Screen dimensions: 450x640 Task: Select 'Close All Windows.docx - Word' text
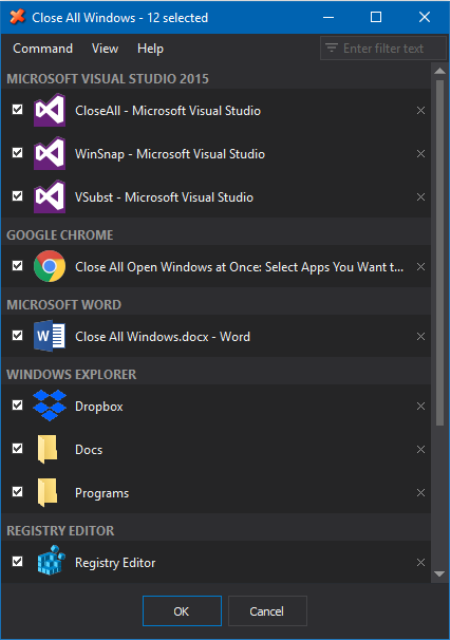coord(163,337)
